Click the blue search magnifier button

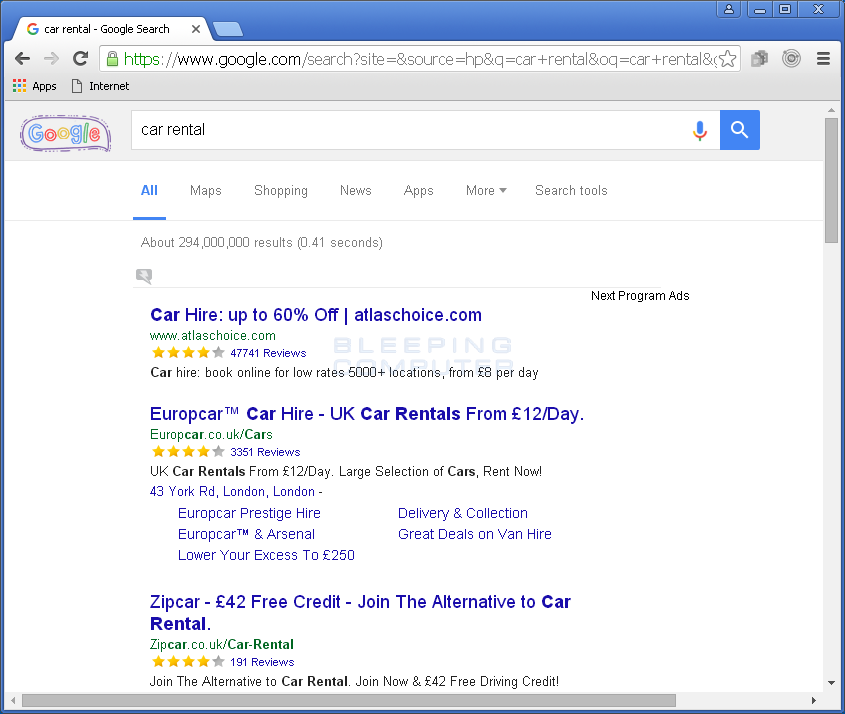click(739, 130)
